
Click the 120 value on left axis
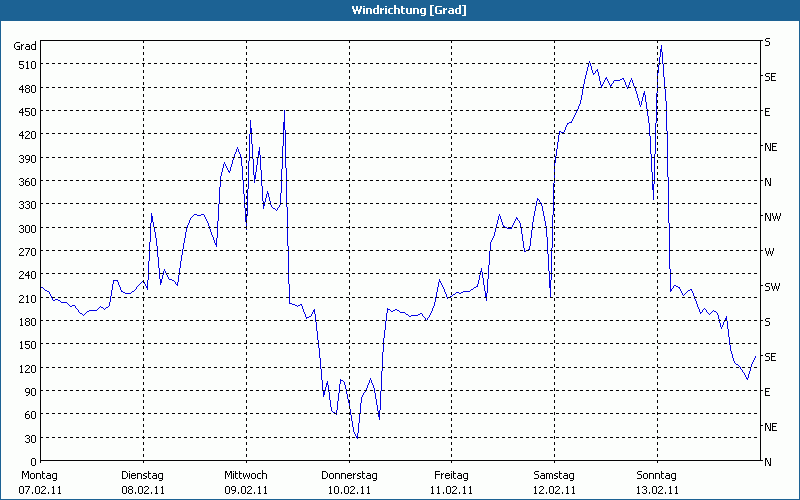pos(28,368)
